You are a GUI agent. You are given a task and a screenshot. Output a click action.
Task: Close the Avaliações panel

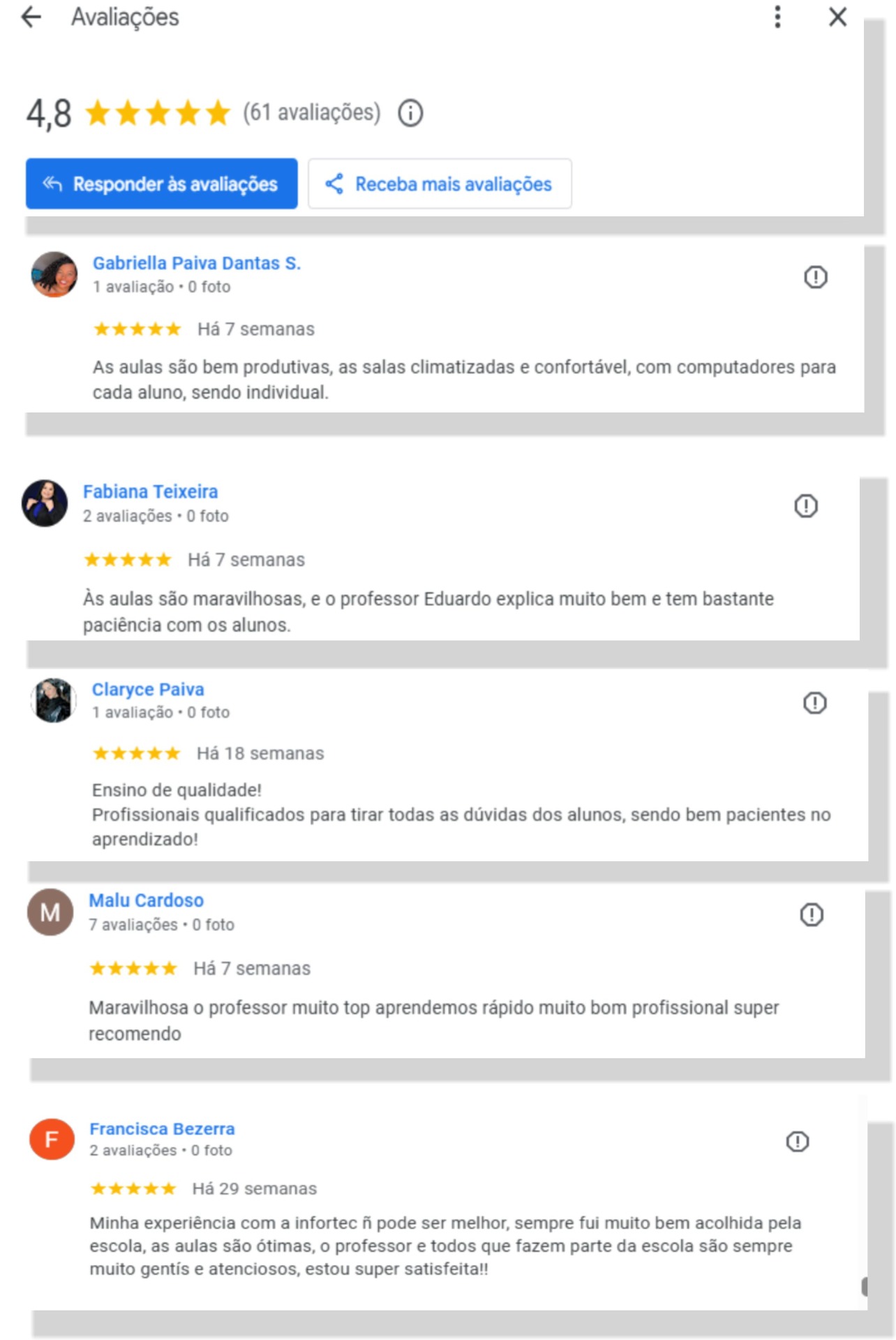click(837, 17)
